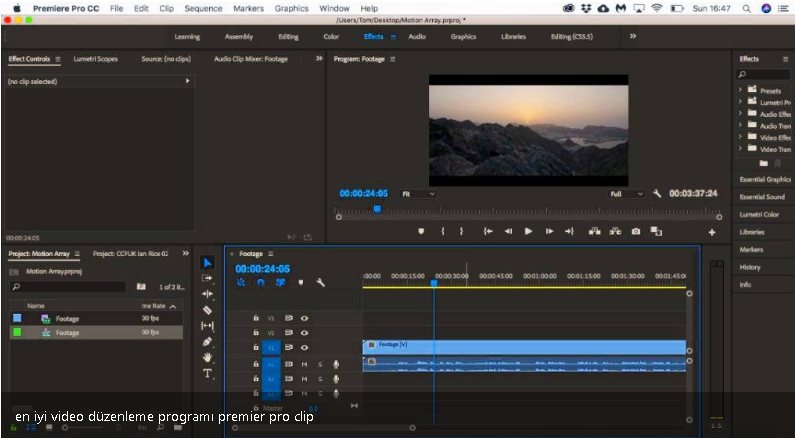Click Go to In point
The height and width of the screenshot is (438, 796).
[x=488, y=231]
